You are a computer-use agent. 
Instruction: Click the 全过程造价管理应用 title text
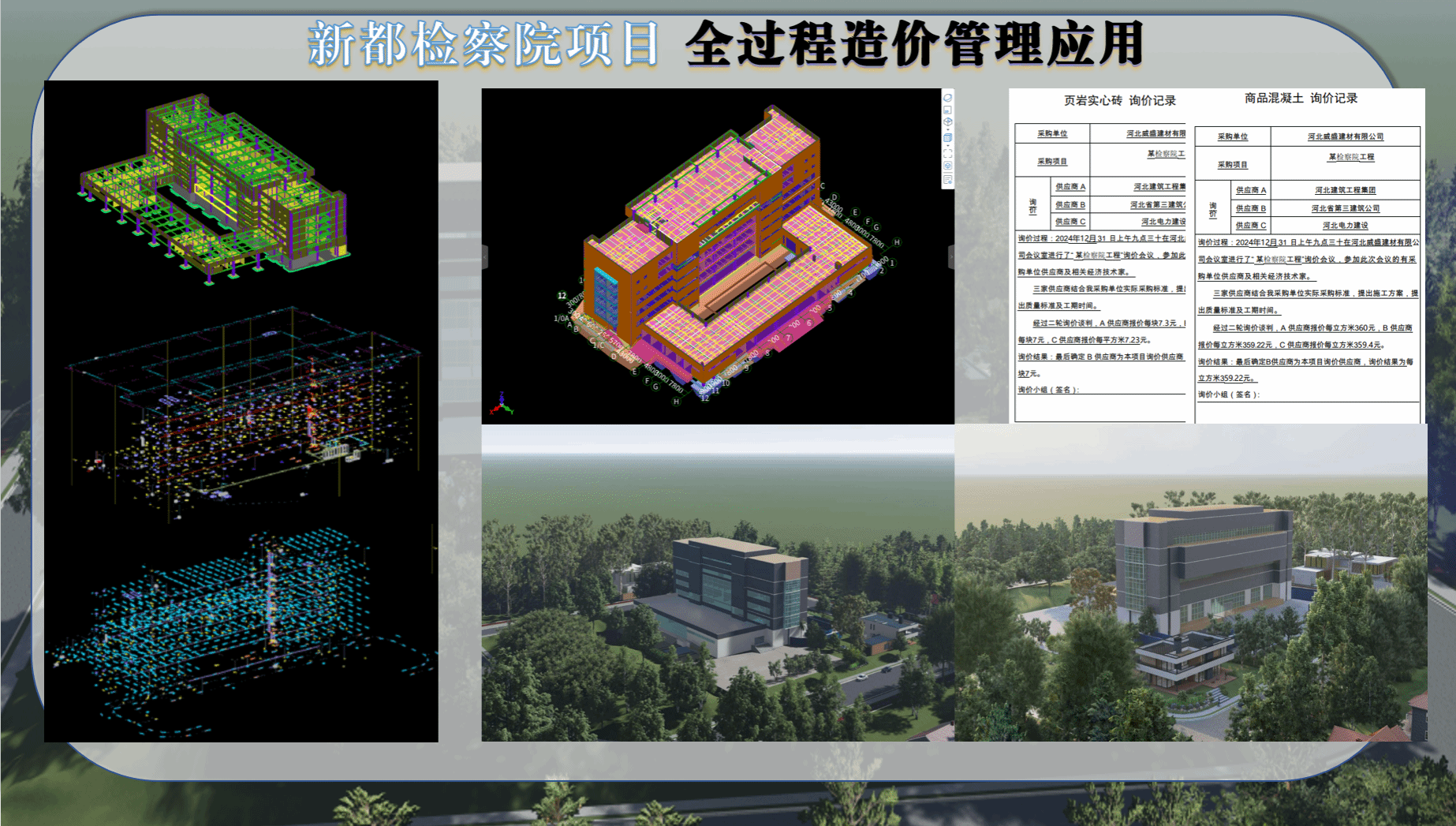pos(915,44)
